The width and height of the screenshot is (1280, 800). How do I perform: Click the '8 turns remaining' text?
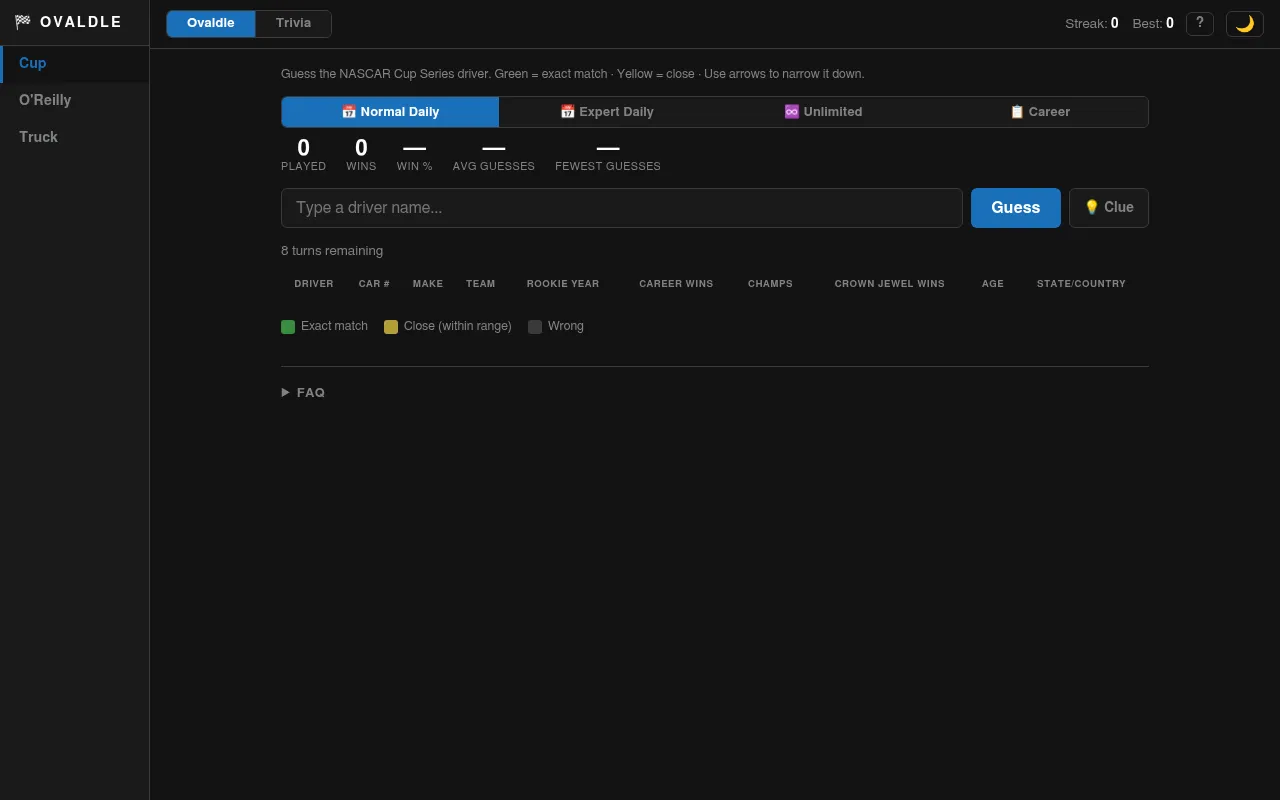pos(332,251)
